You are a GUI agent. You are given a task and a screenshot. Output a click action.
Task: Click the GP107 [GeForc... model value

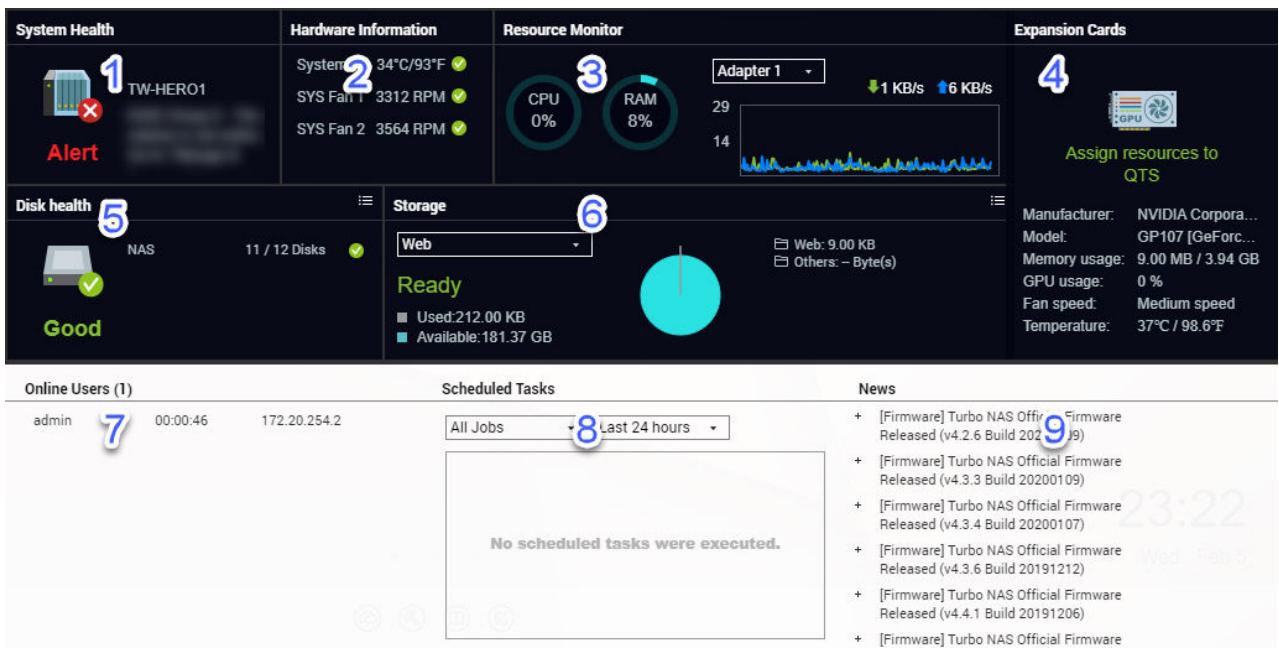pyautogui.click(x=1197, y=237)
